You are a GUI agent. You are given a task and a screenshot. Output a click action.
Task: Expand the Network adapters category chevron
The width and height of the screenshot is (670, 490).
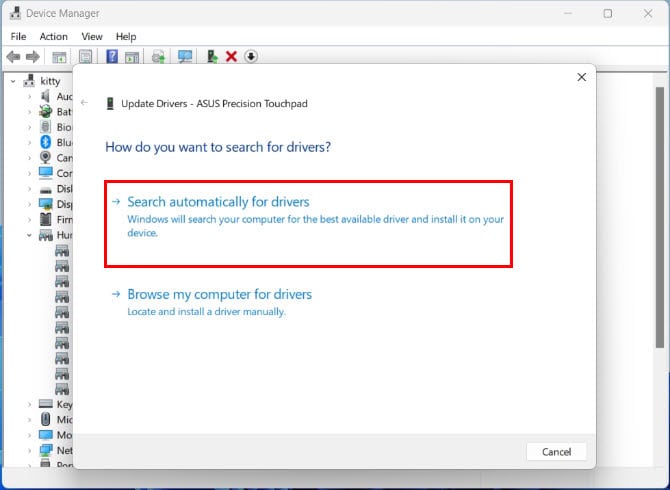pyautogui.click(x=29, y=450)
